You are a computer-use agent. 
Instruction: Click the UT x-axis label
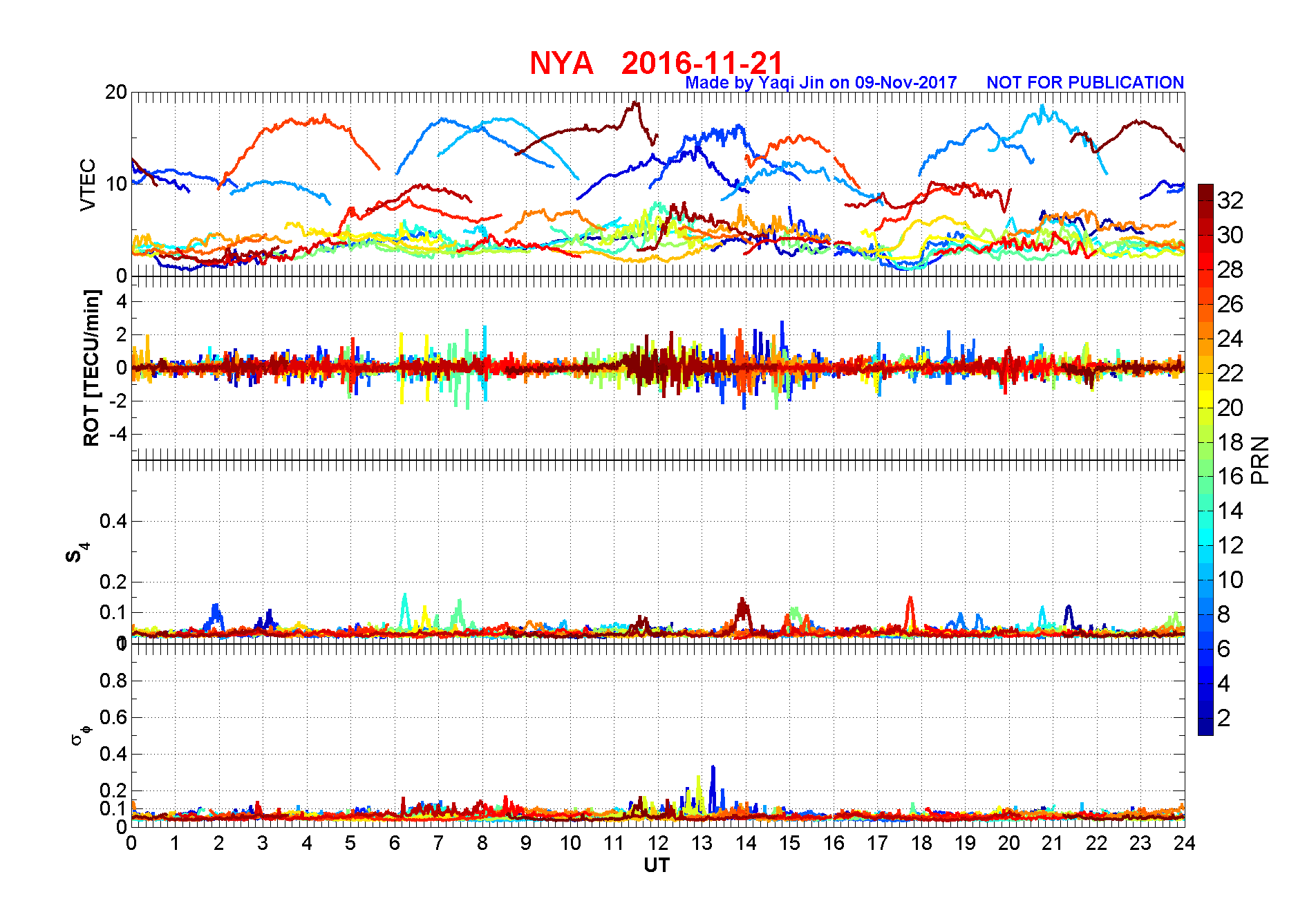(x=657, y=866)
